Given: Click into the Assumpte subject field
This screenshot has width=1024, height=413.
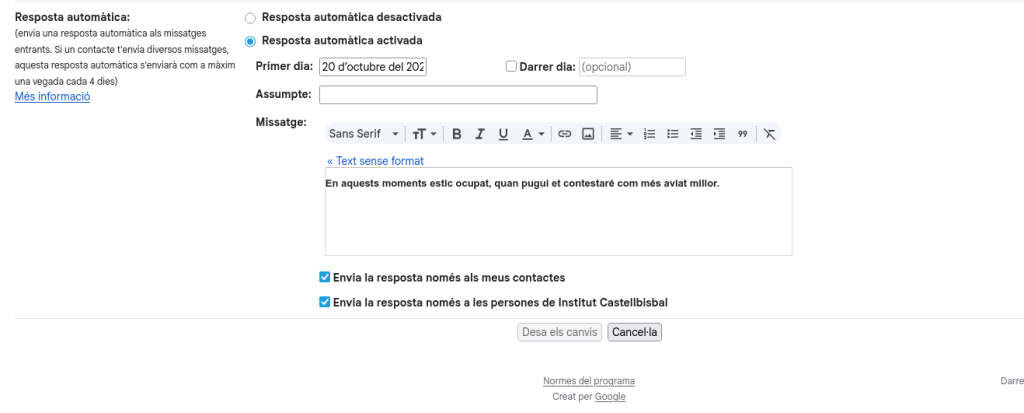Looking at the screenshot, I should (x=457, y=95).
